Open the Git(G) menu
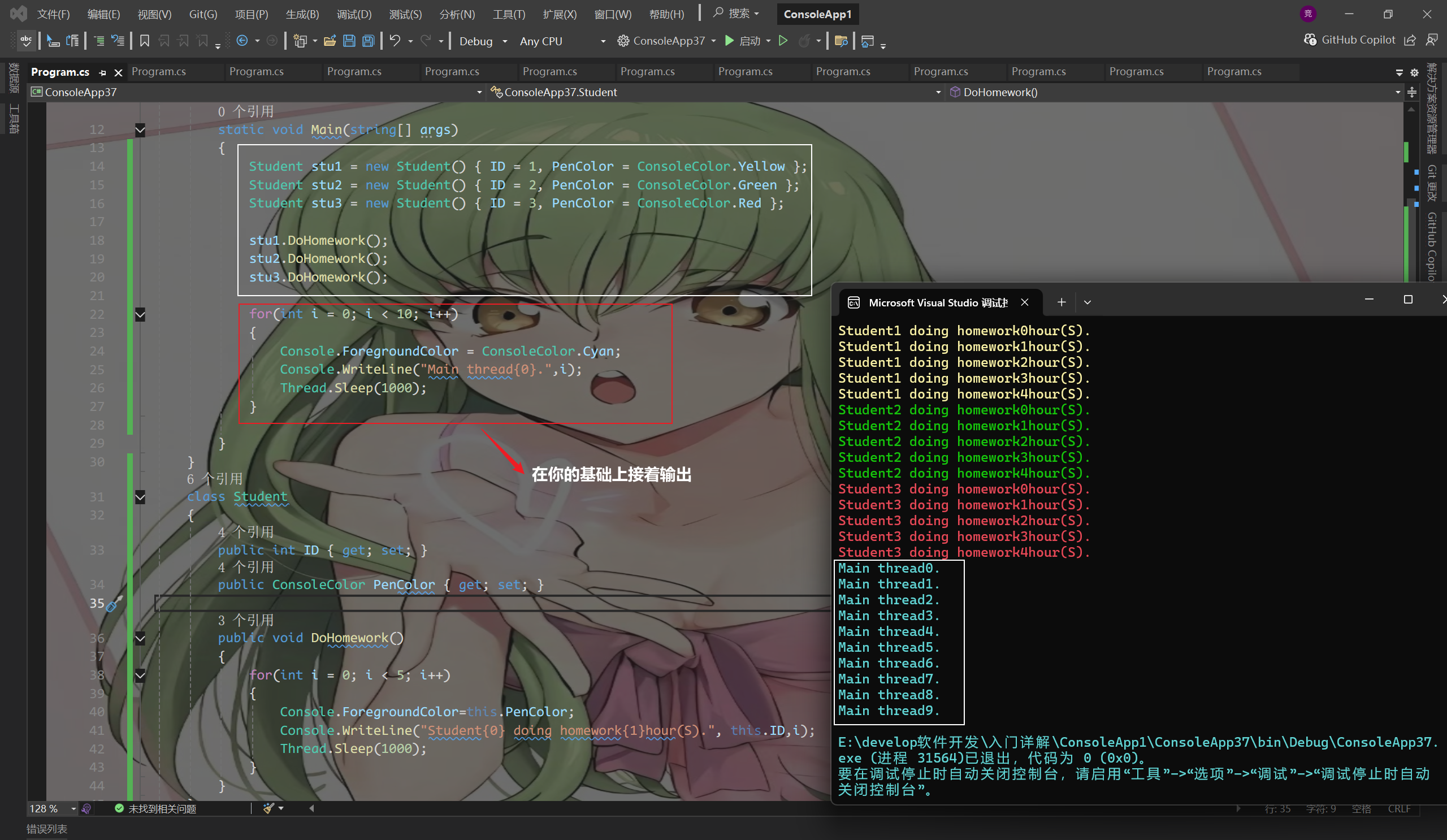Image resolution: width=1447 pixels, height=840 pixels. 203,14
